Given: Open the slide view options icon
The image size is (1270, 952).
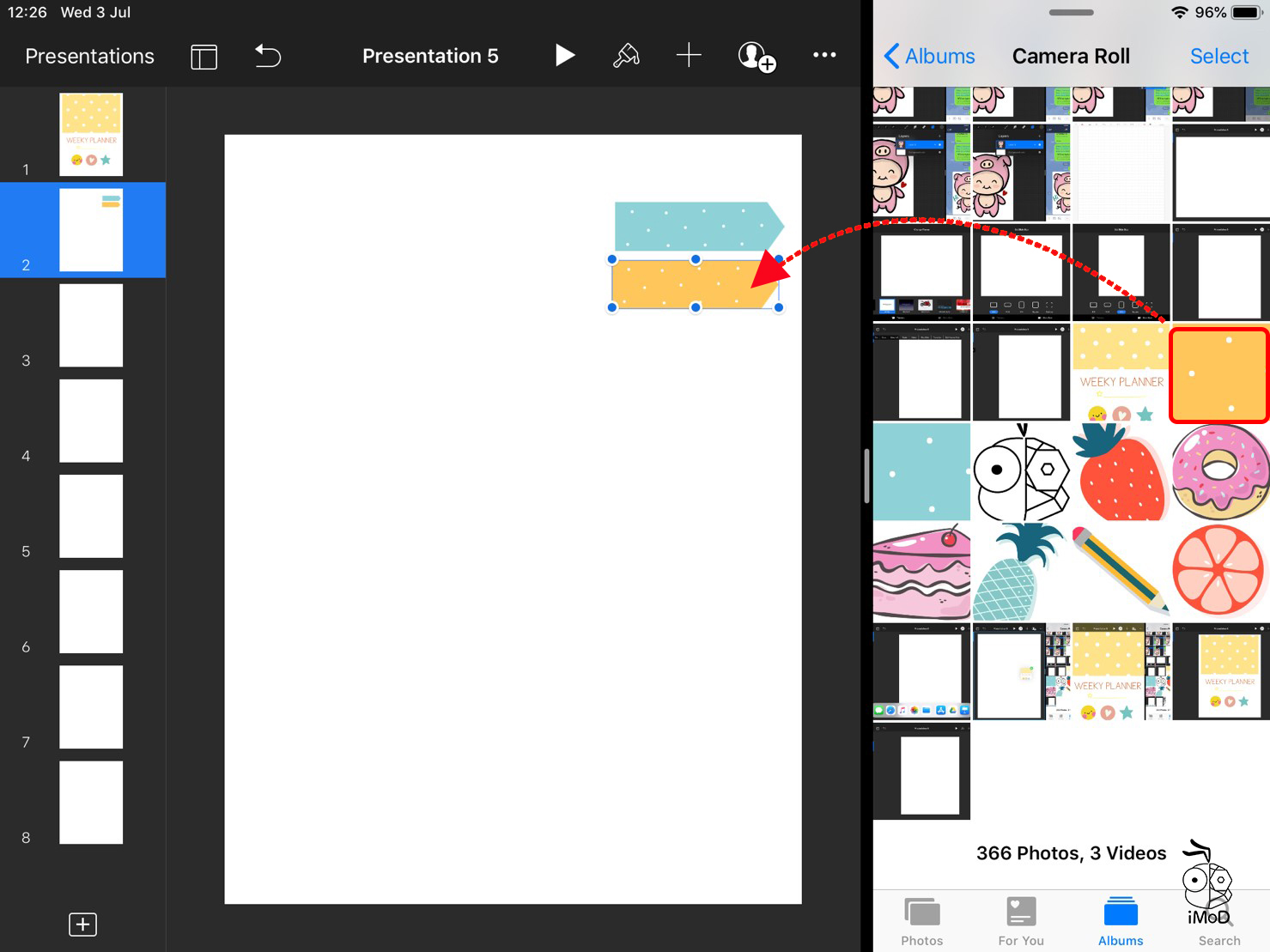Looking at the screenshot, I should tap(204, 57).
